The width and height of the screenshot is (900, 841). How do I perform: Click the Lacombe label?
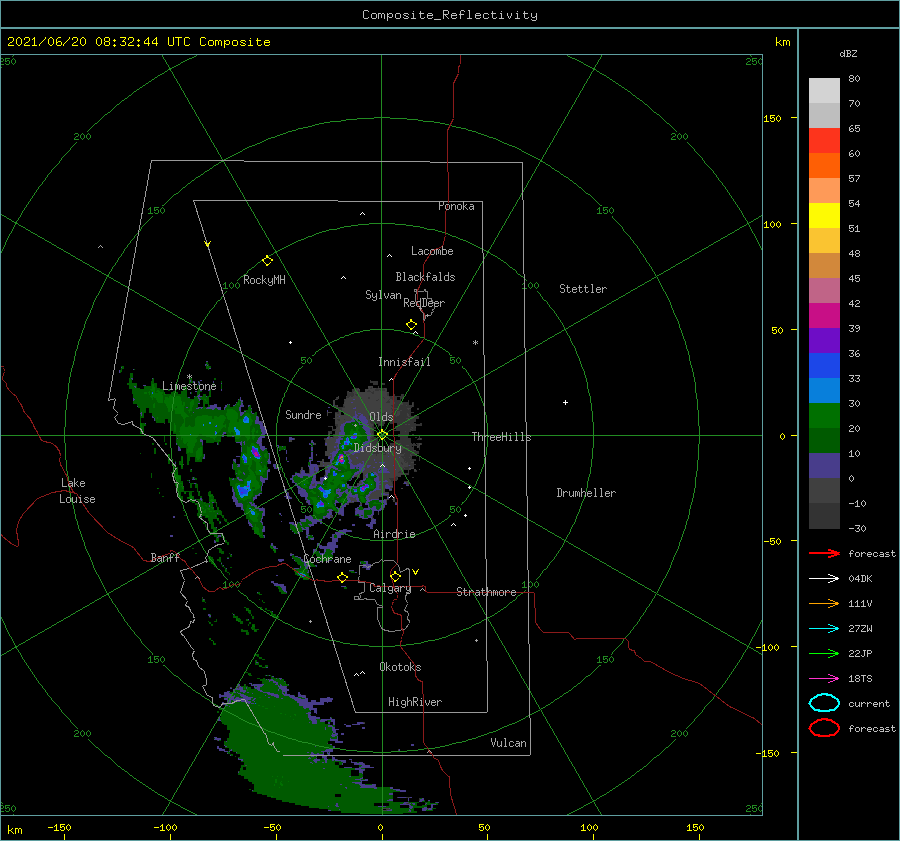(x=432, y=251)
